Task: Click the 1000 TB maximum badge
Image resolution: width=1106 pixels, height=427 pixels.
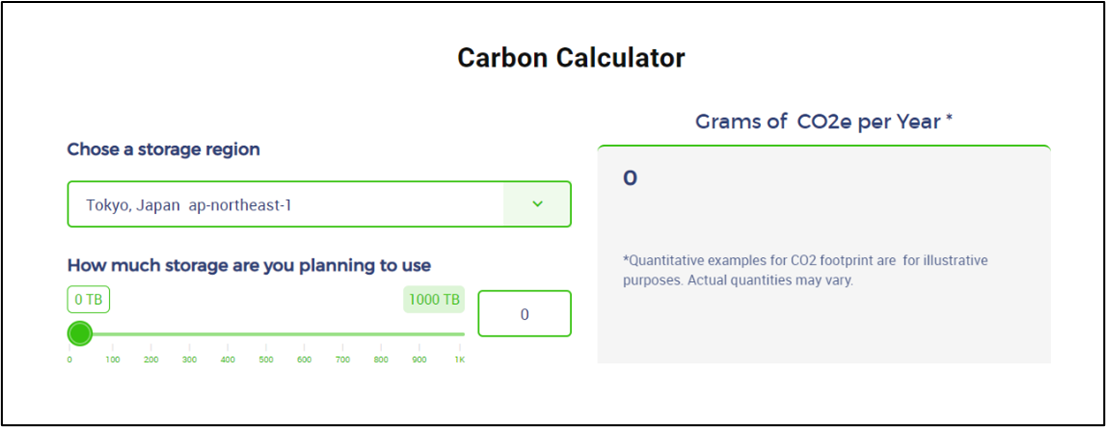Action: (x=434, y=299)
